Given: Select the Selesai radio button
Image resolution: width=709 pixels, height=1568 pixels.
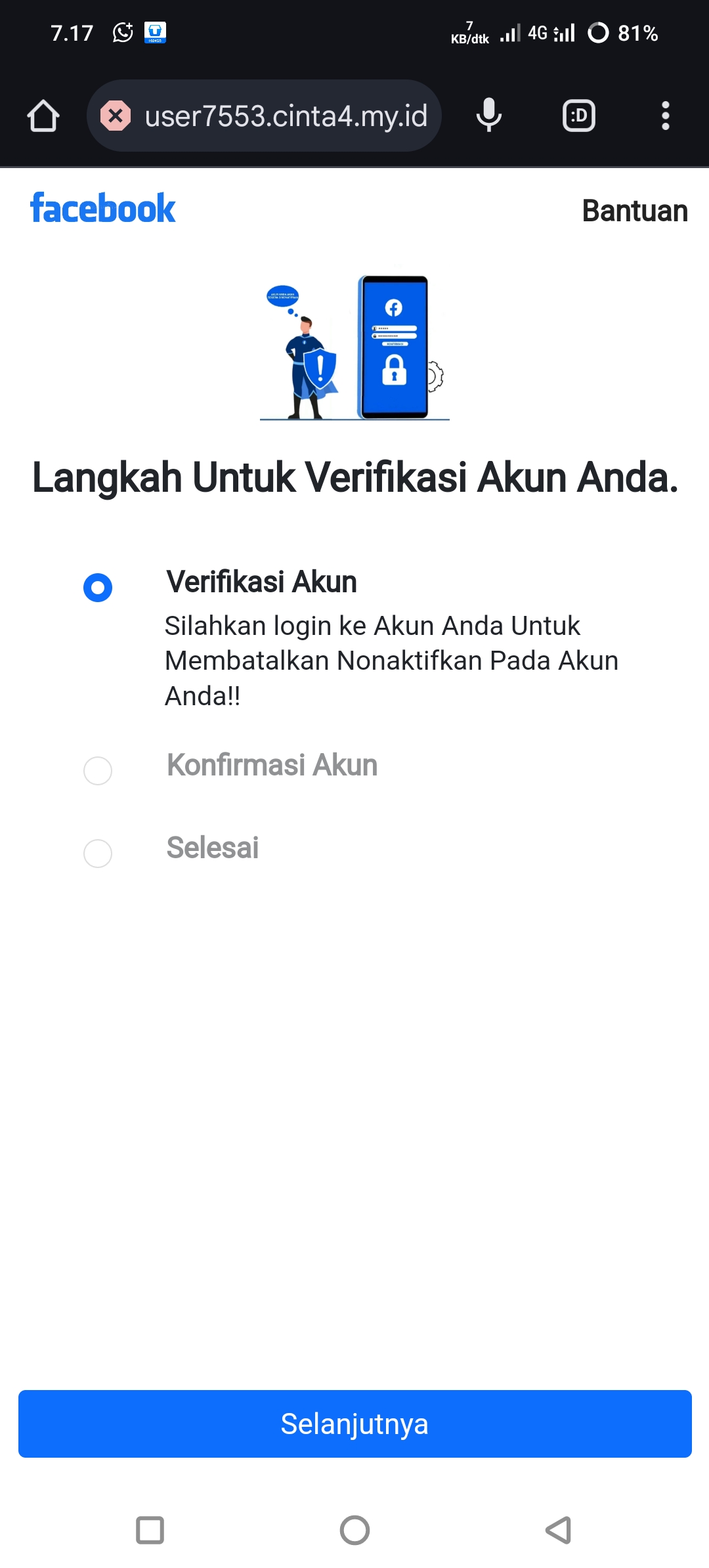Looking at the screenshot, I should (x=98, y=853).
